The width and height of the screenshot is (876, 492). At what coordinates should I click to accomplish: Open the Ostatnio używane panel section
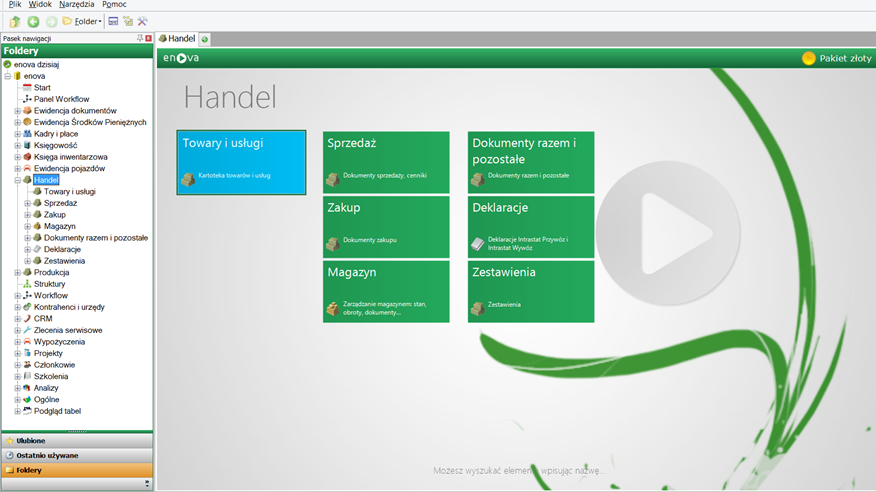[x=77, y=455]
